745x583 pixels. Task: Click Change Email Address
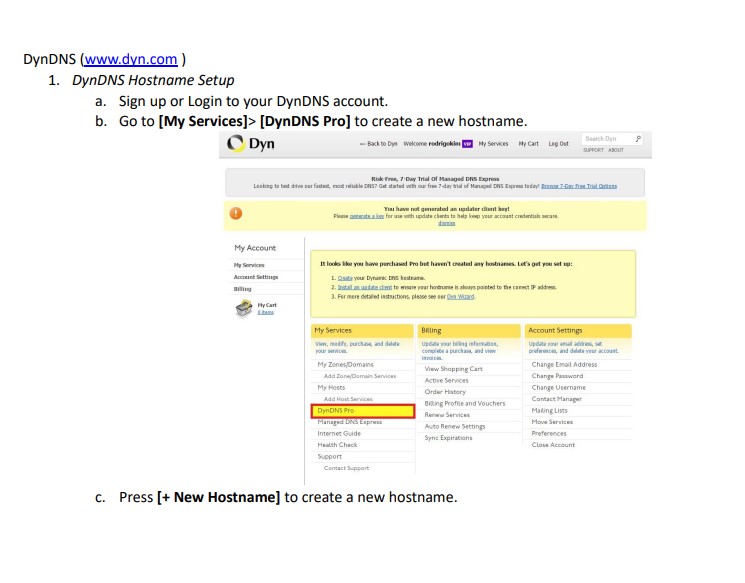[x=564, y=364]
